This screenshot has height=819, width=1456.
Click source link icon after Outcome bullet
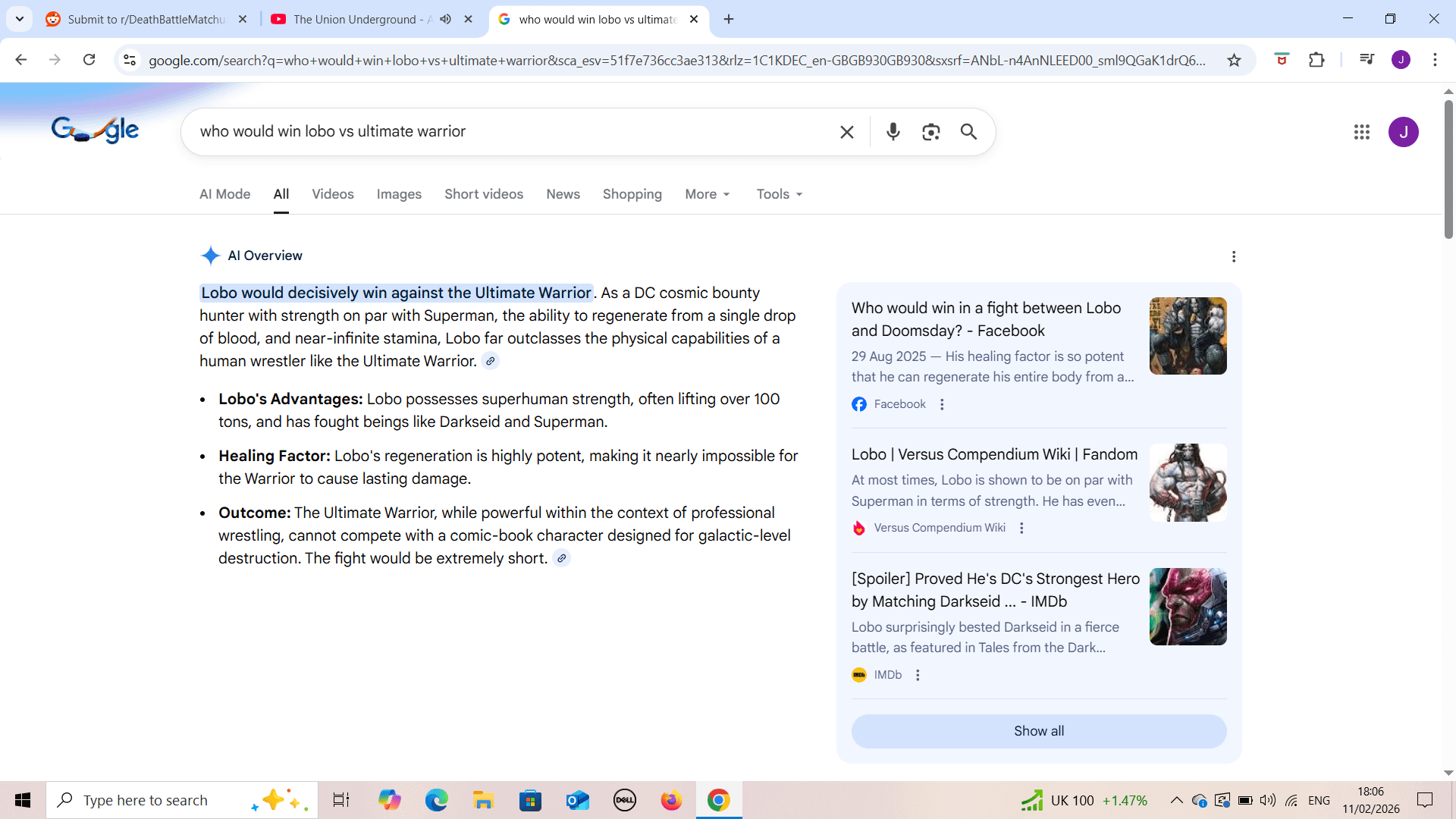(562, 559)
